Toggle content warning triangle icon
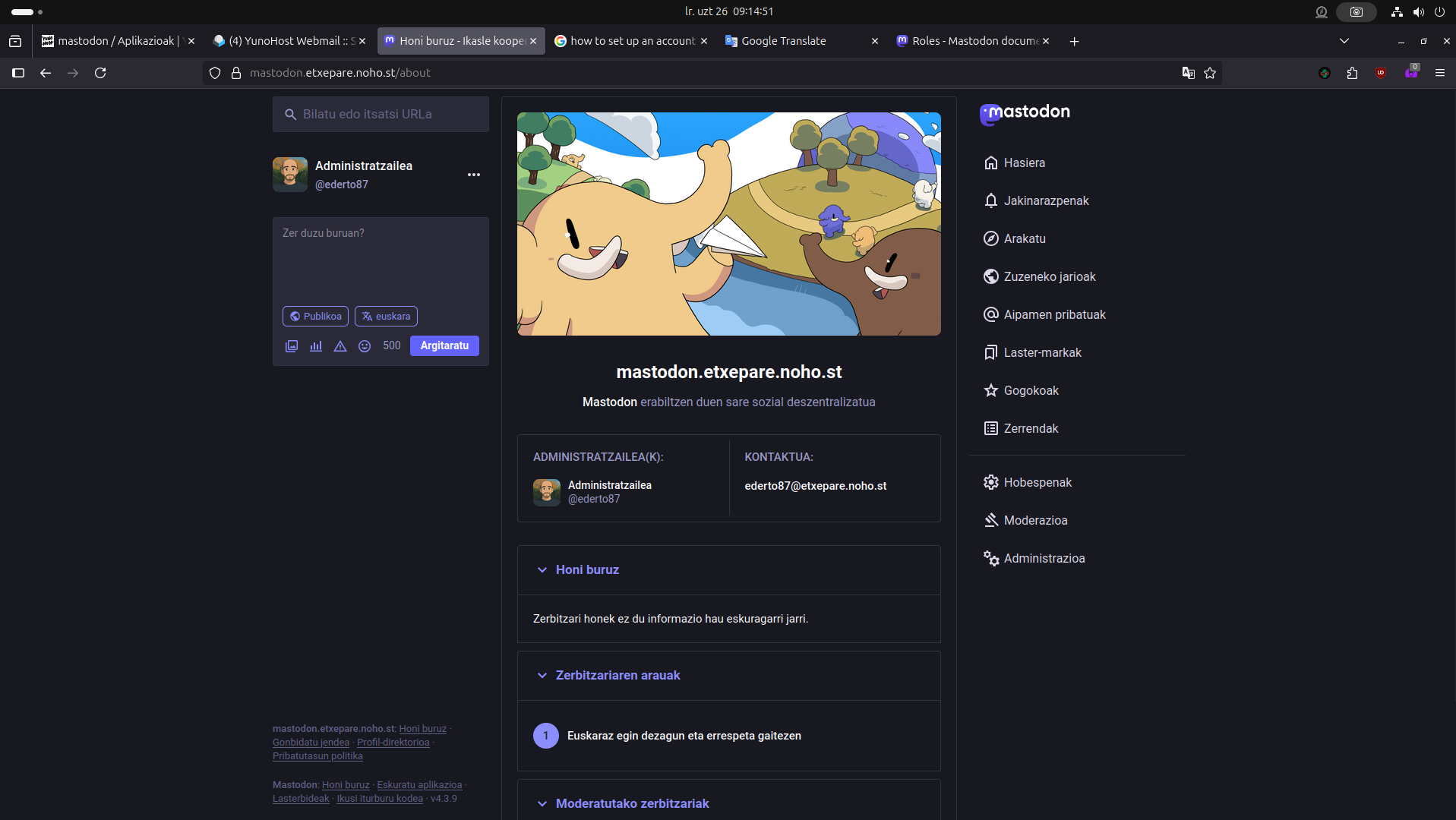The image size is (1456, 820). (x=340, y=346)
